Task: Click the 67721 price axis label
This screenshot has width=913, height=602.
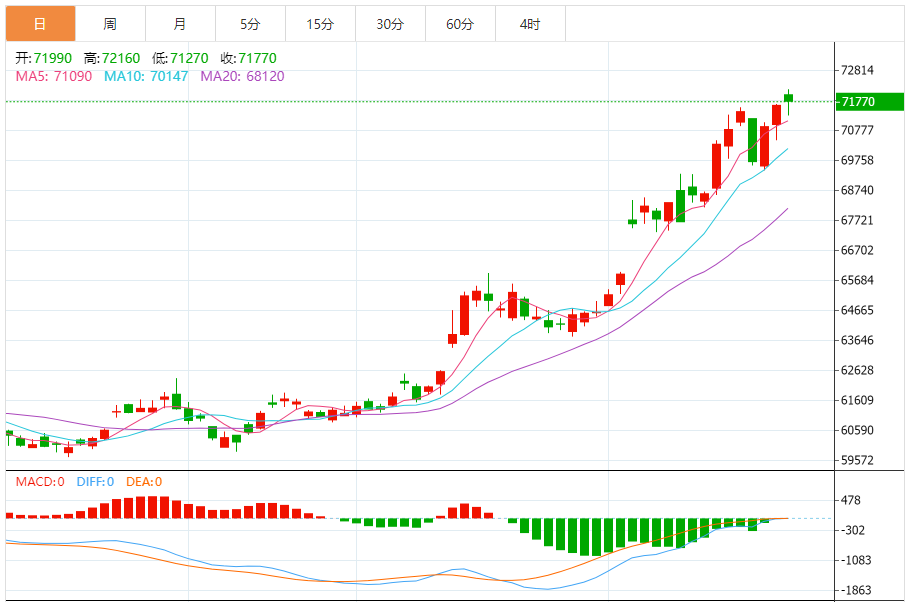Action: coord(857,220)
